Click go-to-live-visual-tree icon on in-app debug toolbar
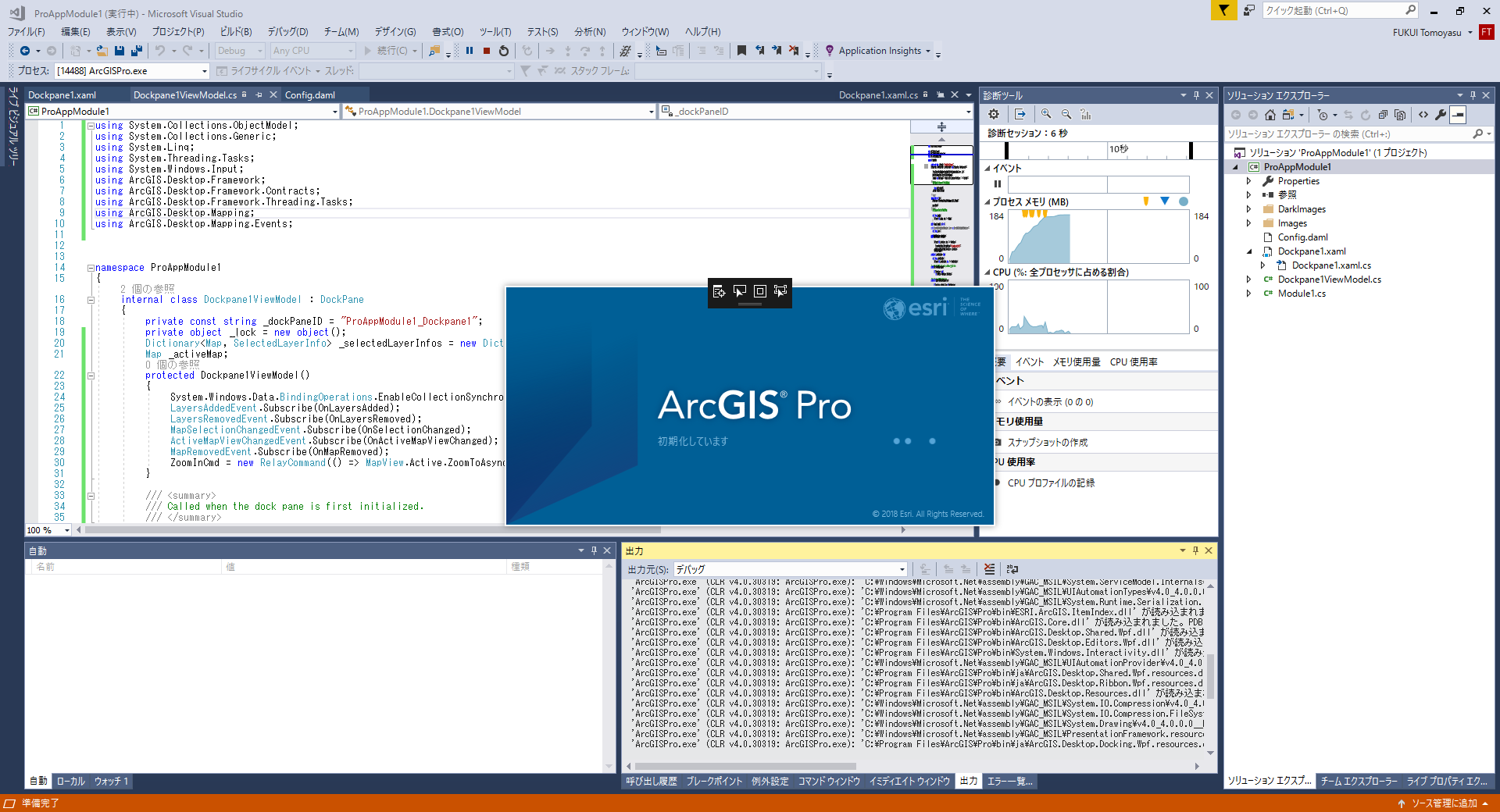This screenshot has width=1500, height=812. (719, 291)
